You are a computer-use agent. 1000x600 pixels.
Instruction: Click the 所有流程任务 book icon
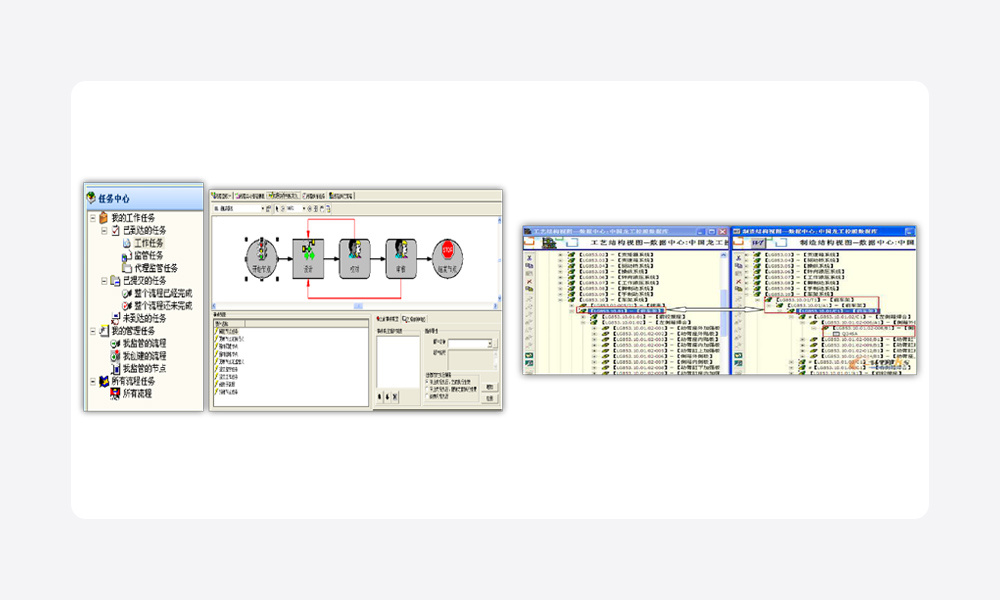pyautogui.click(x=103, y=381)
